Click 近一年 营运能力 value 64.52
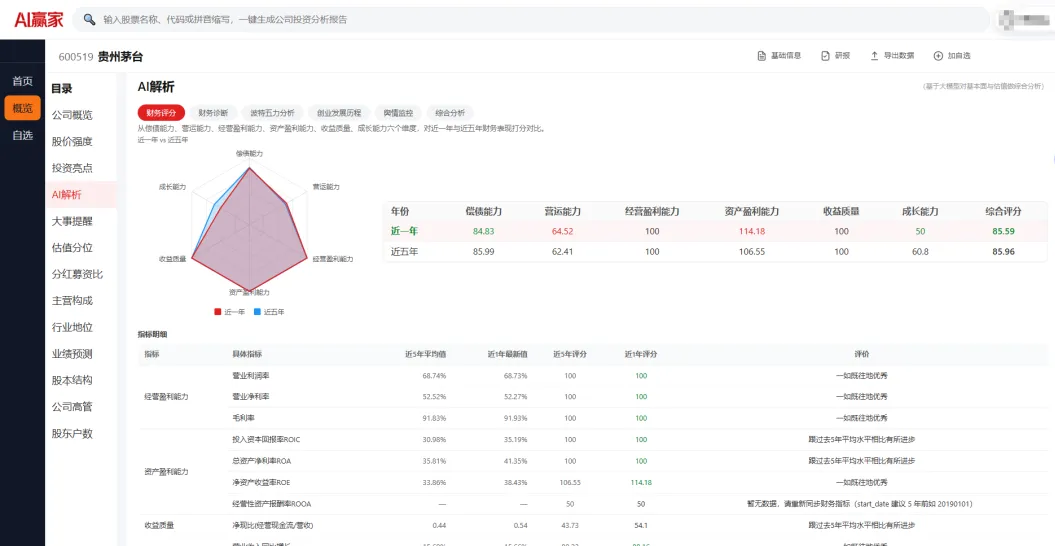The height and width of the screenshot is (546, 1055). coord(562,231)
